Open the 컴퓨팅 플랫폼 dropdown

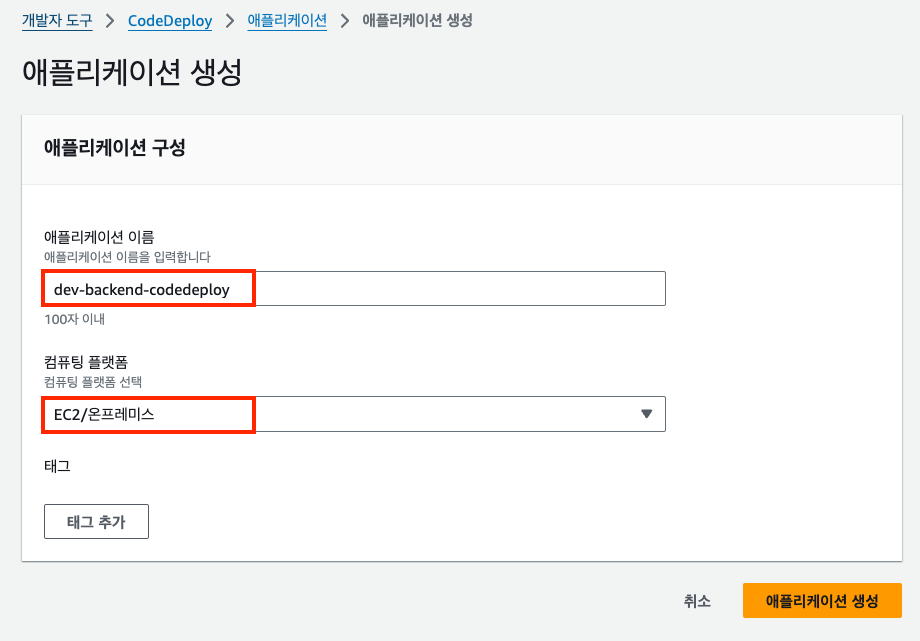[354, 414]
